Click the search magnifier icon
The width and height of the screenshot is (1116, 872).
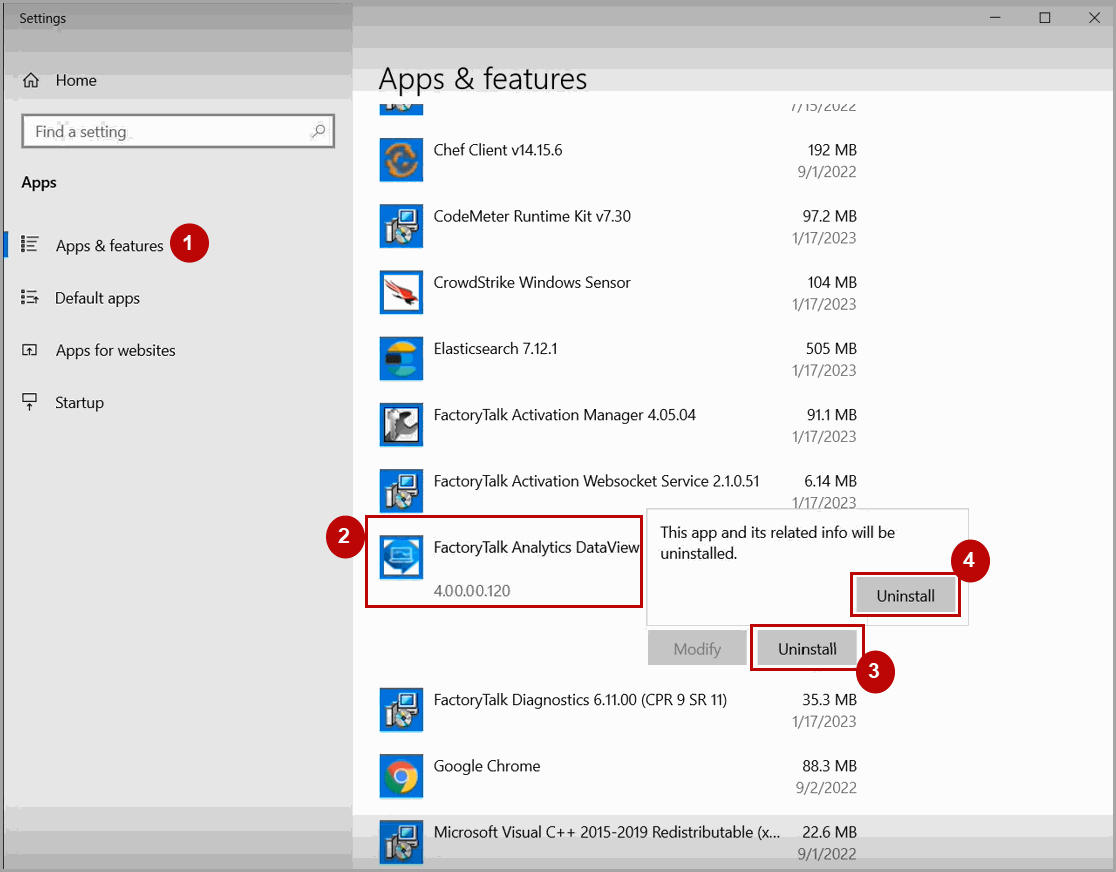coord(318,131)
